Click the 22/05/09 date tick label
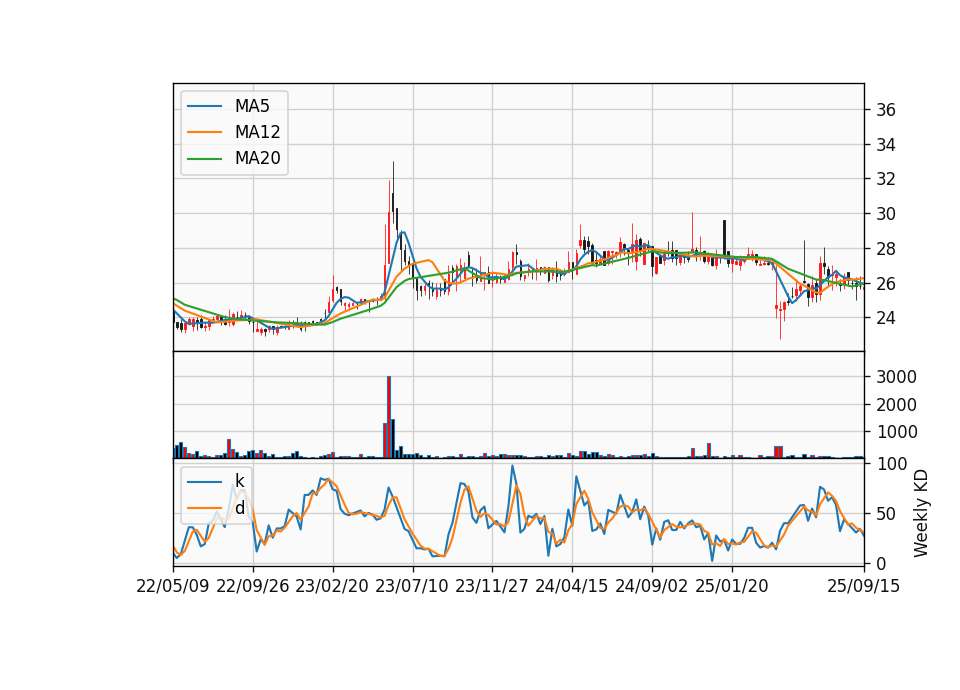Image resolution: width=960 pixels, height=690 pixels. tap(173, 586)
